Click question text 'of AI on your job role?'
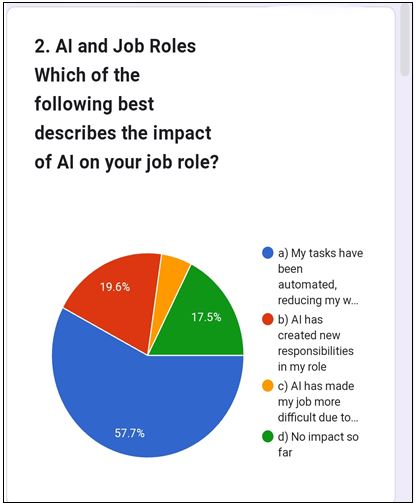Image resolution: width=417 pixels, height=504 pixels. pos(127,163)
